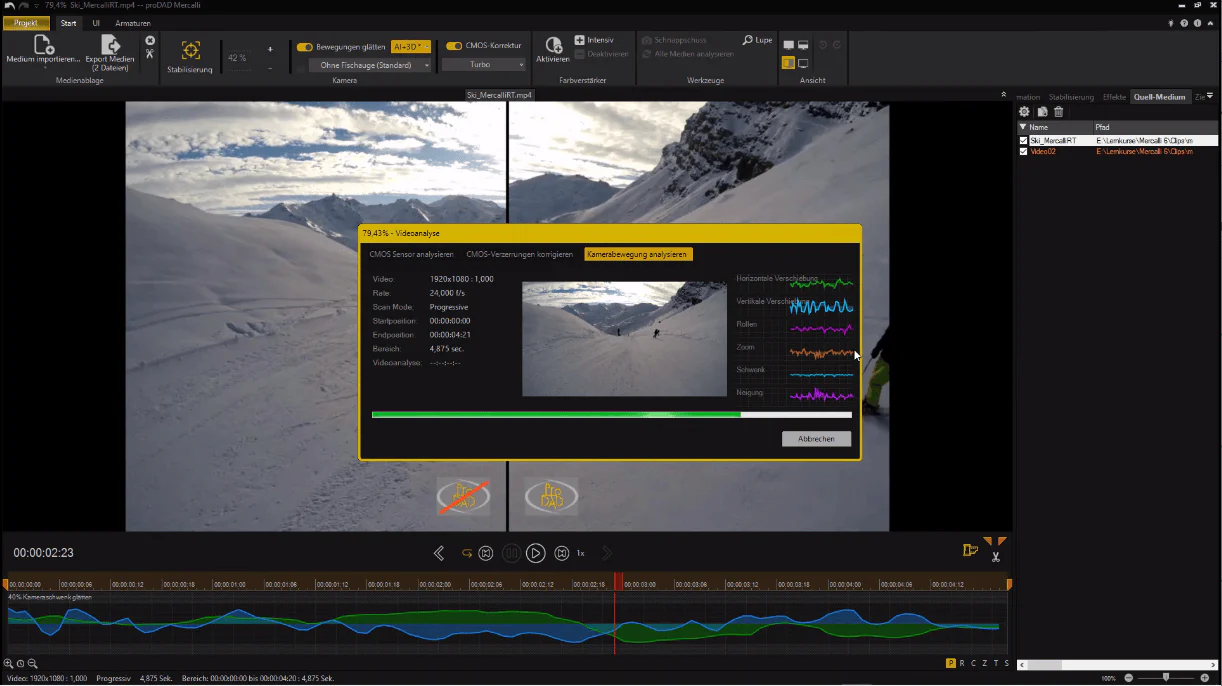Toggle Bewegungen glätten switch

click(305, 46)
